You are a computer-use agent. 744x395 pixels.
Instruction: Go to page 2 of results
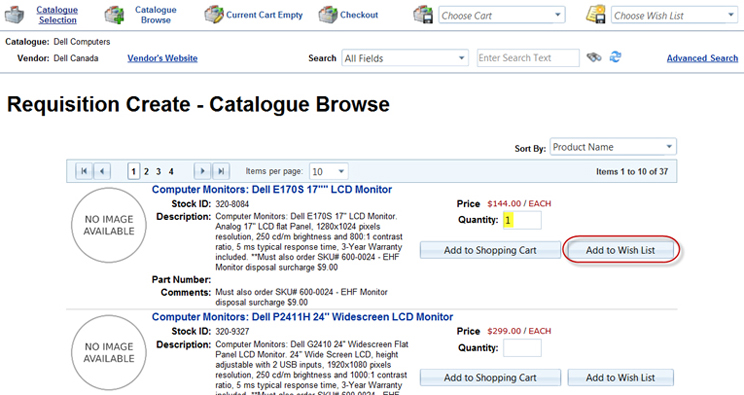146,171
